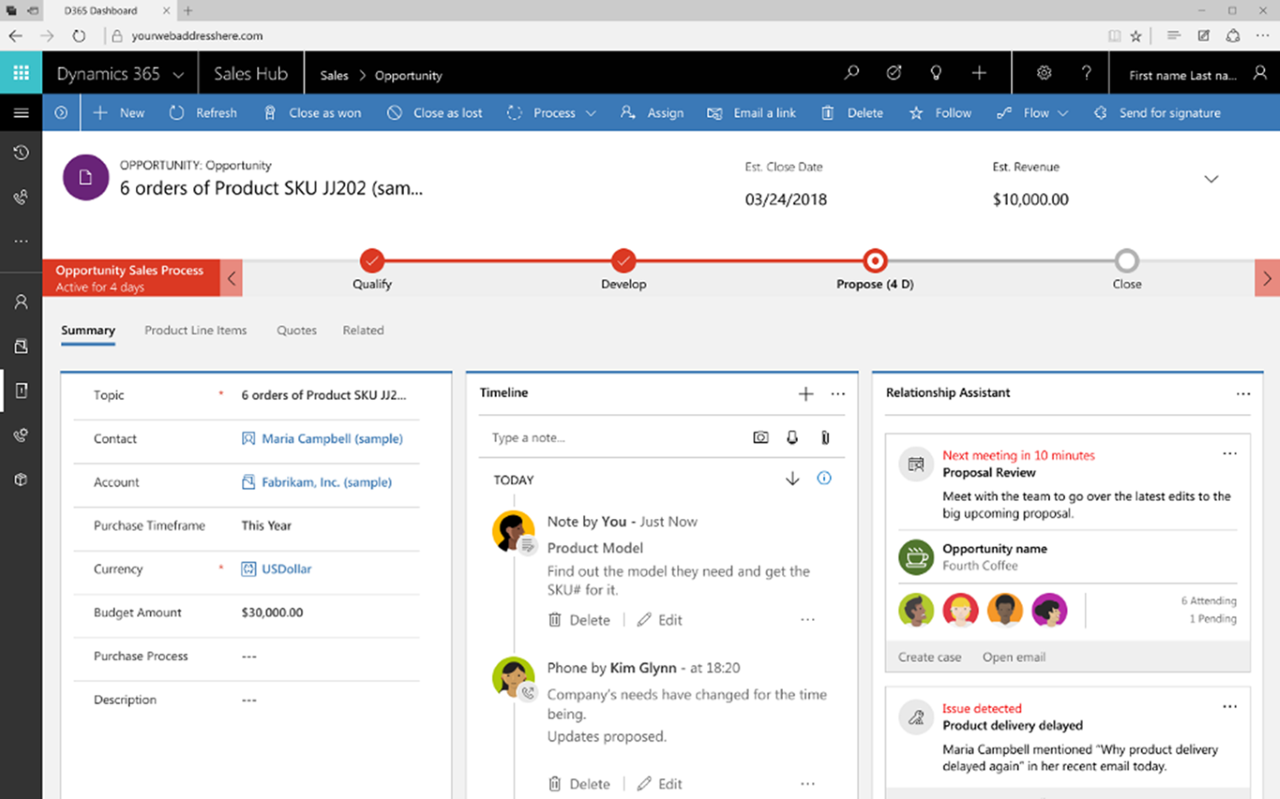Expand header details chevron near Est. Revenue

[1211, 180]
